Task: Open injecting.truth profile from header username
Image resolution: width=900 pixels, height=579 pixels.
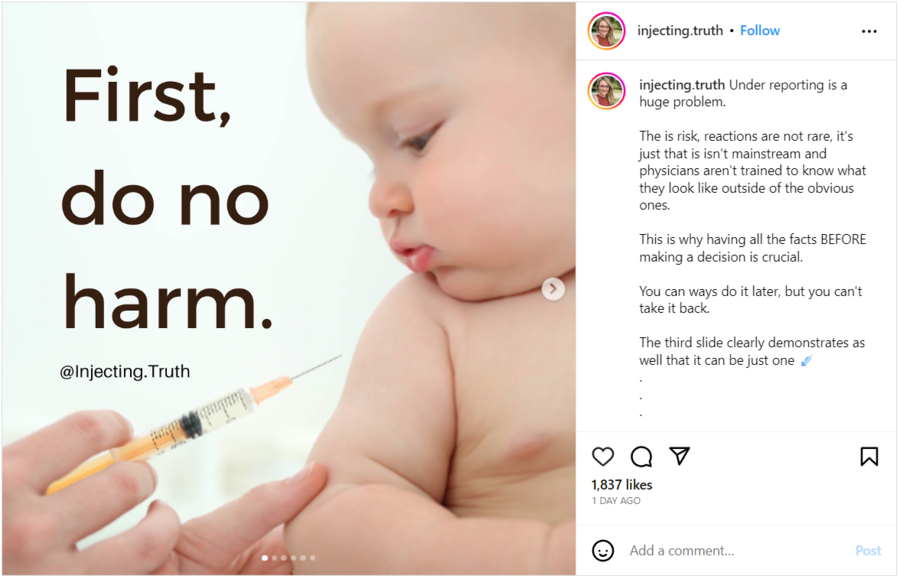Action: pyautogui.click(x=680, y=30)
